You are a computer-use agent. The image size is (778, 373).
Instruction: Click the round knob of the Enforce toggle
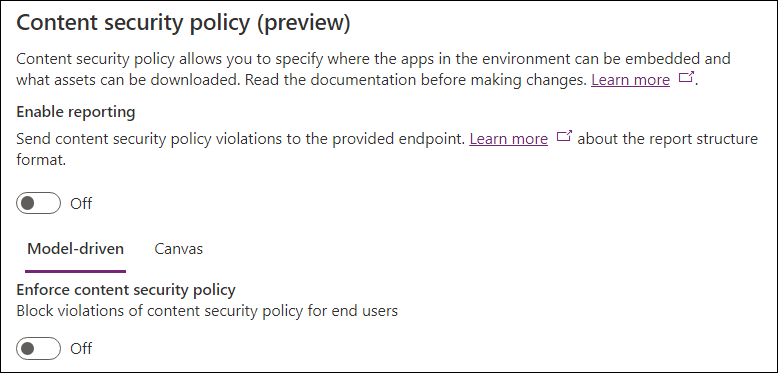28,349
